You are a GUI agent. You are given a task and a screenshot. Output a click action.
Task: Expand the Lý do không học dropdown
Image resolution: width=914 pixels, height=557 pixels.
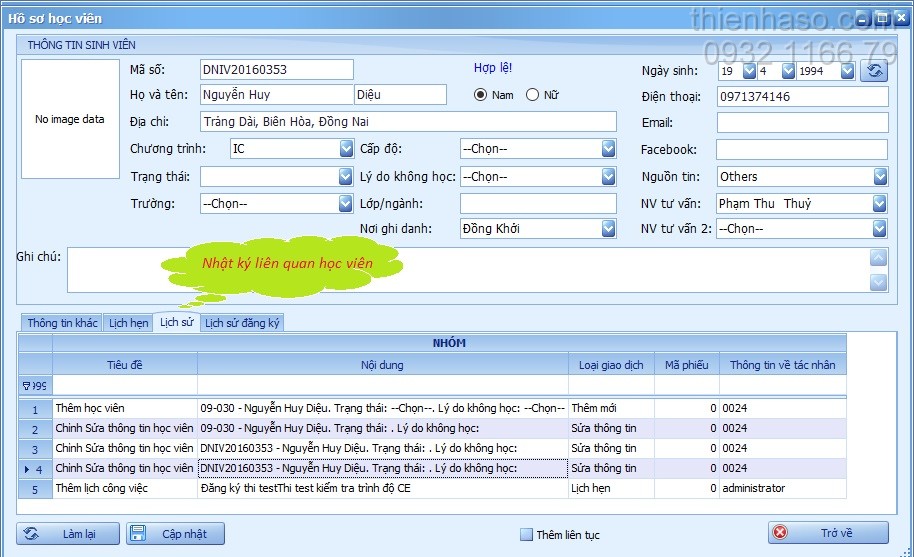click(608, 176)
